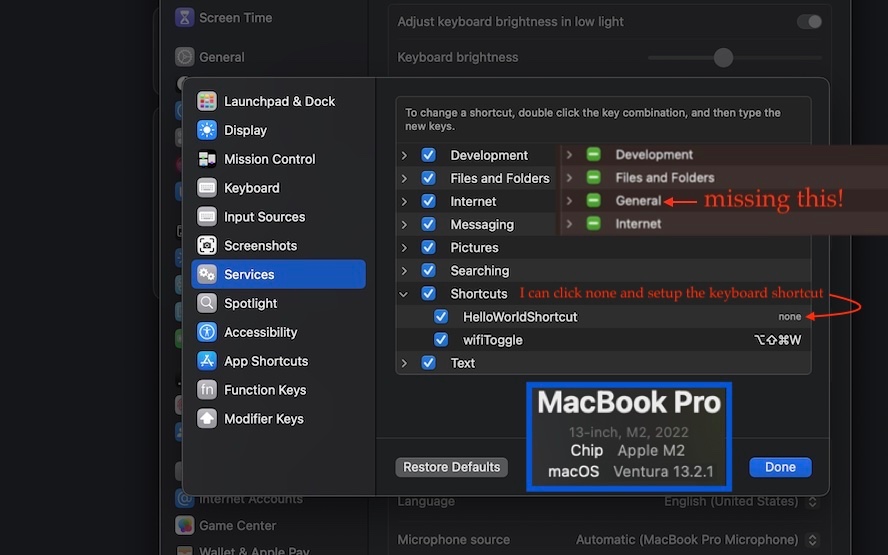The height and width of the screenshot is (555, 888).
Task: Open Launchpad & Dock shortcuts category
Action: click(x=279, y=101)
